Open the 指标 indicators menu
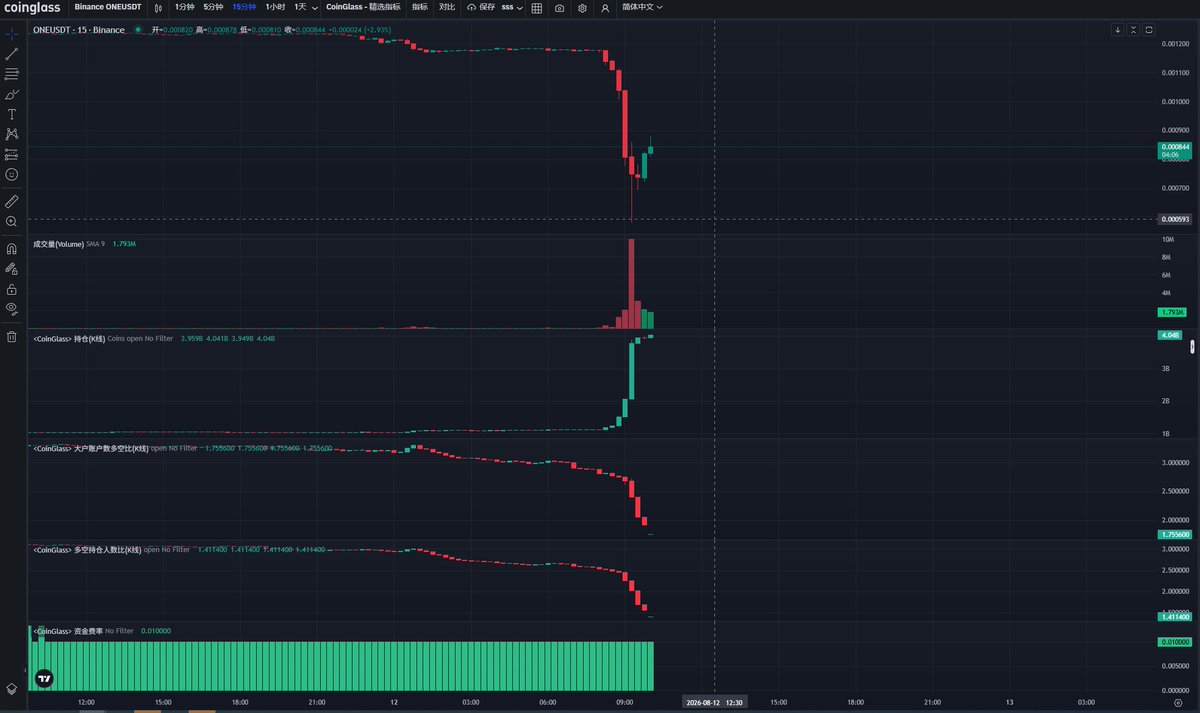Screen dimensions: 1200x713 pos(419,7)
